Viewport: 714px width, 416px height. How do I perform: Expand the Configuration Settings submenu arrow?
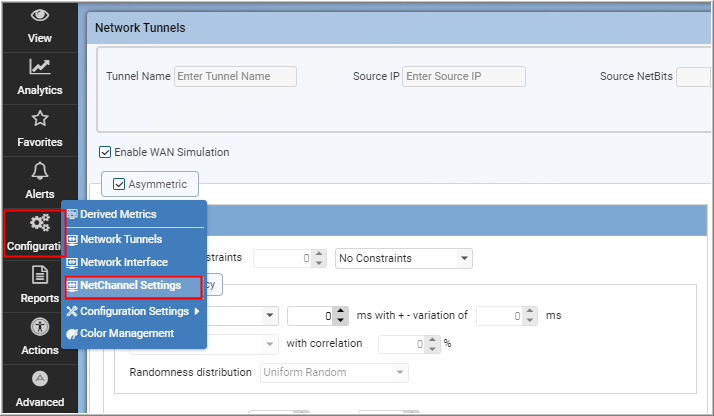click(x=197, y=311)
